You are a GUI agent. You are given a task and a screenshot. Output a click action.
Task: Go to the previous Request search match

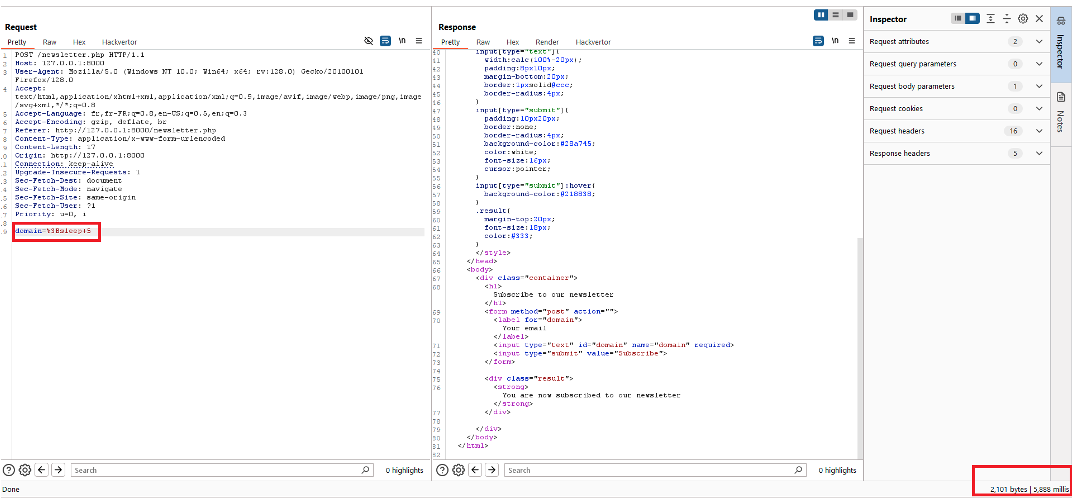click(42, 470)
